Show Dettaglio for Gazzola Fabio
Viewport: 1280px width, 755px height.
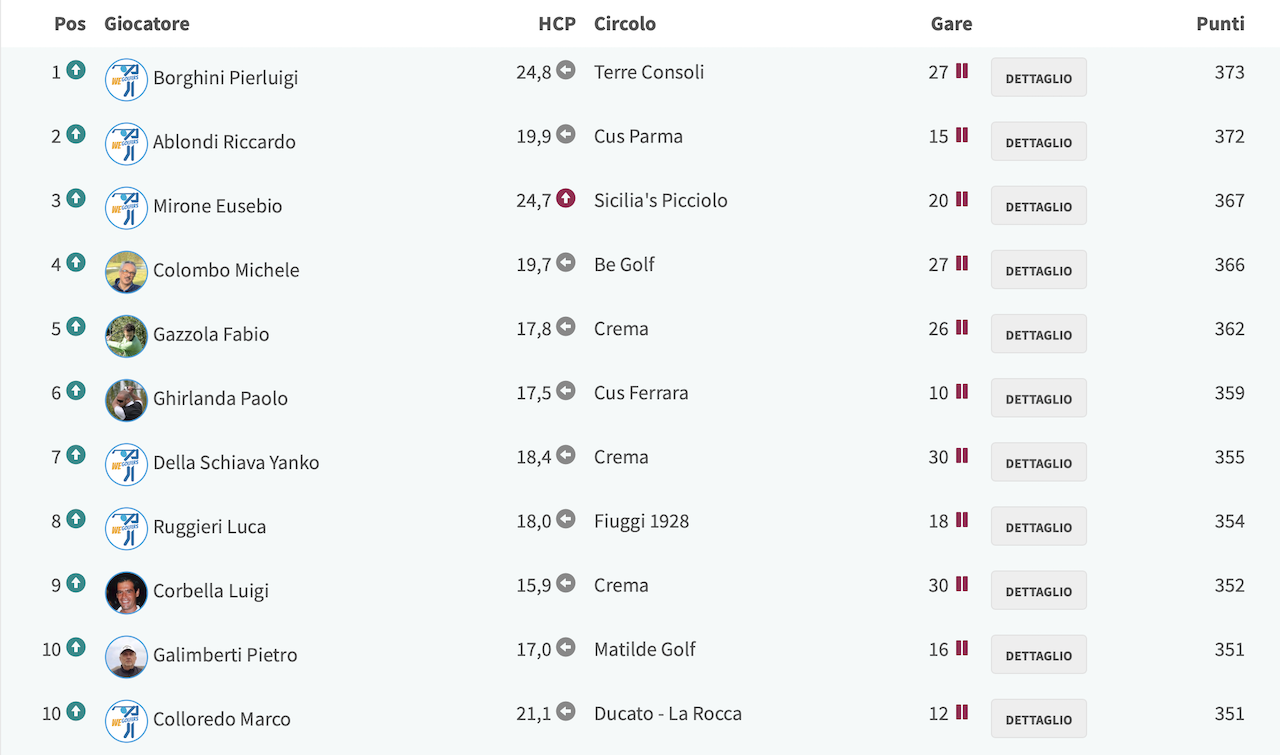pos(1039,335)
